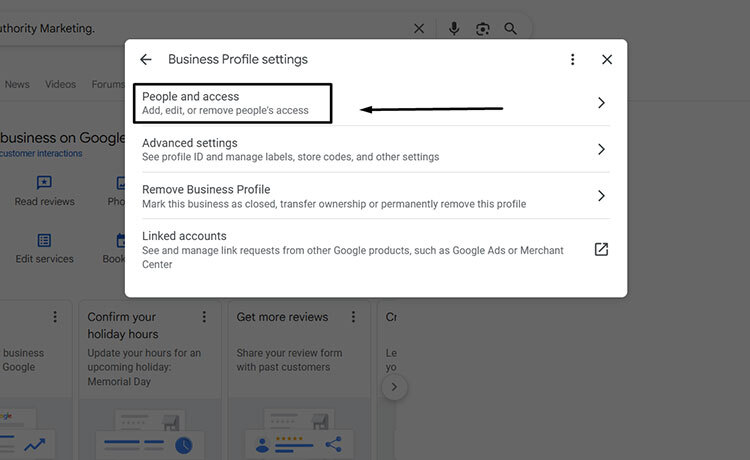
Task: Start voice search with microphone icon
Action: point(454,29)
